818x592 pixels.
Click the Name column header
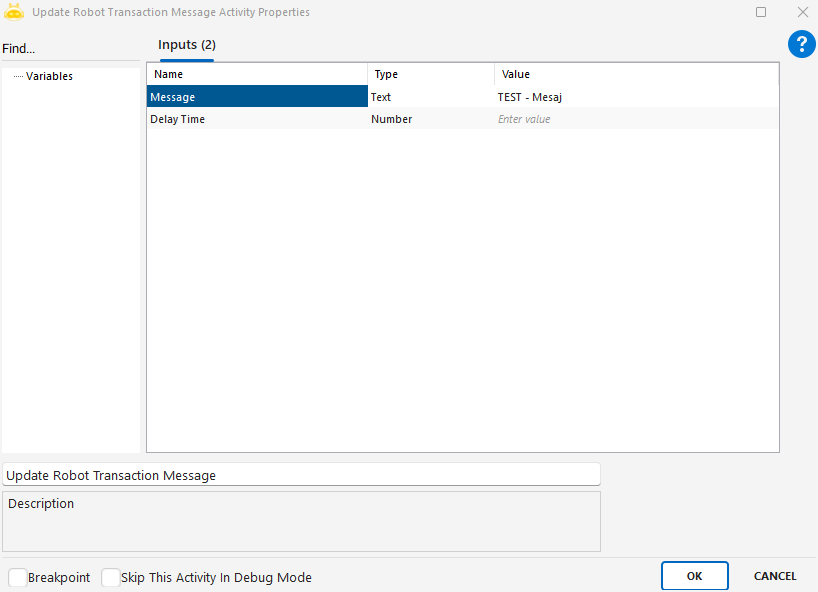coord(257,74)
